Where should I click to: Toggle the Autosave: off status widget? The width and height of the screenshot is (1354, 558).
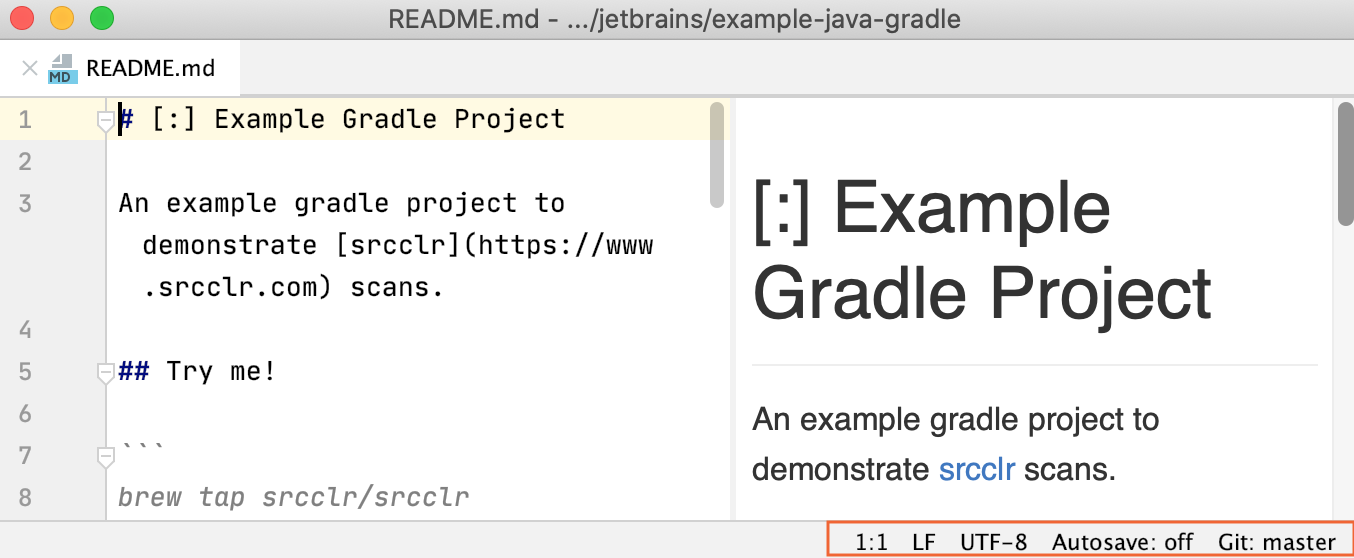point(1123,542)
